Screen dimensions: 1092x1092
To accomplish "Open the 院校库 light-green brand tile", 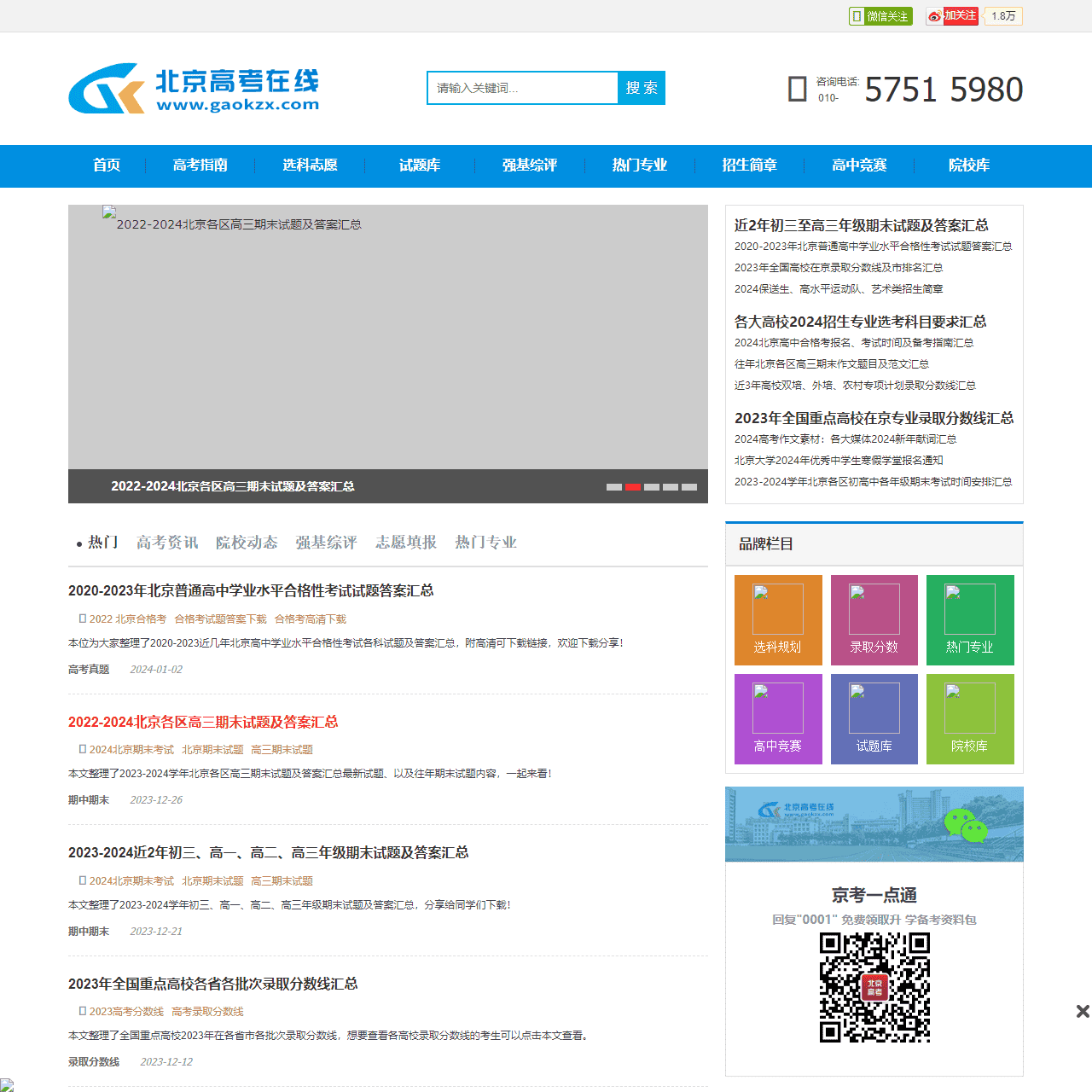I will point(970,719).
